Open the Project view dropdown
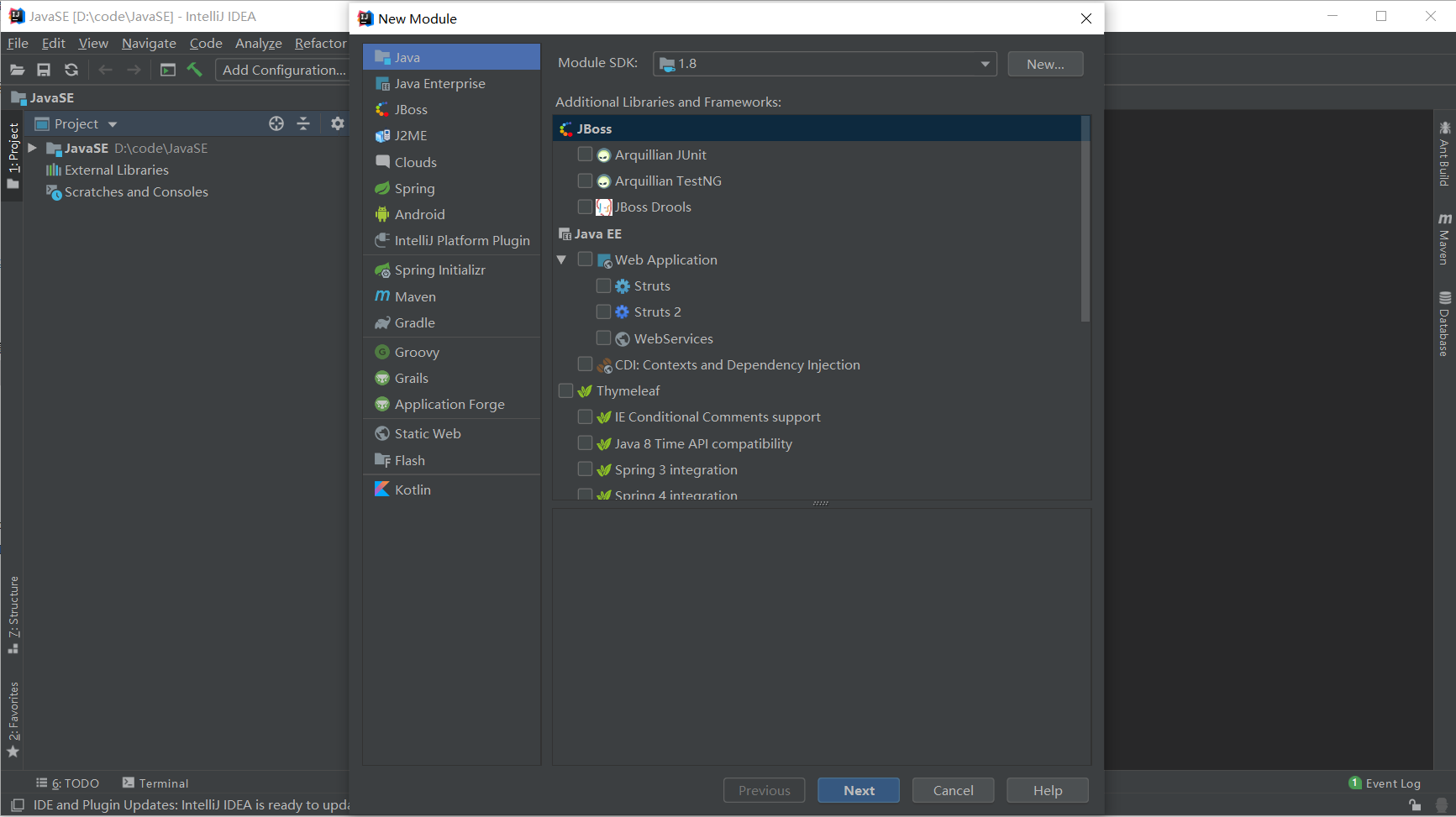The width and height of the screenshot is (1456, 817). tap(76, 123)
